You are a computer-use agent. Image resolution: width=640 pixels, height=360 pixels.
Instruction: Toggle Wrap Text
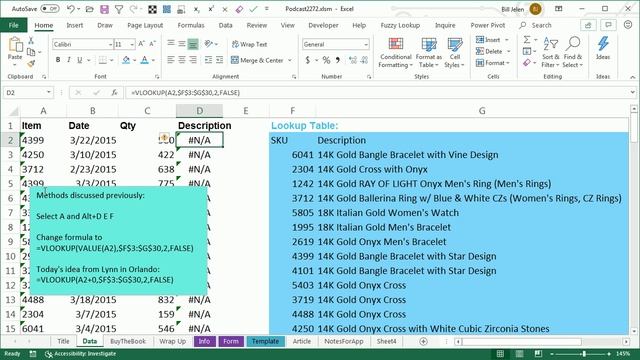tap(249, 44)
